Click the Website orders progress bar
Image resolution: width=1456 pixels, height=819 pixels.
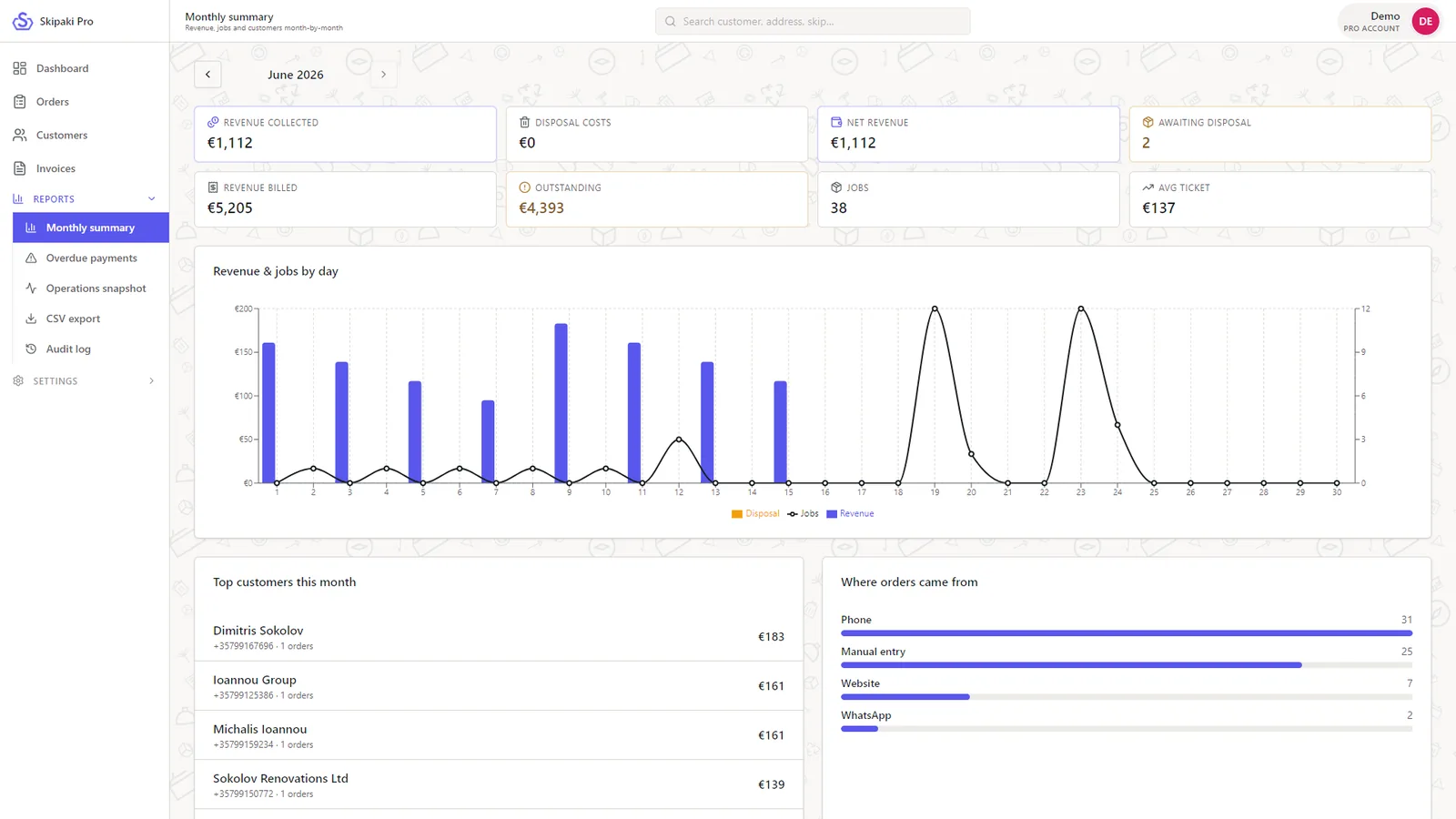tap(1127, 697)
